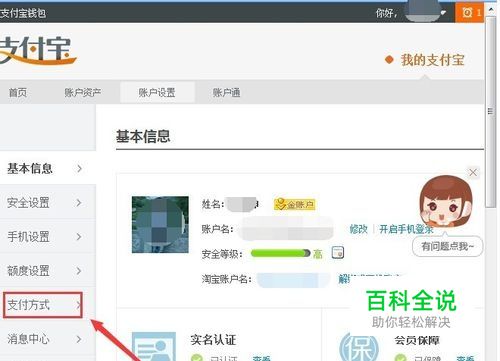Click the 高 security level label
This screenshot has width=500, height=361.
[x=318, y=254]
